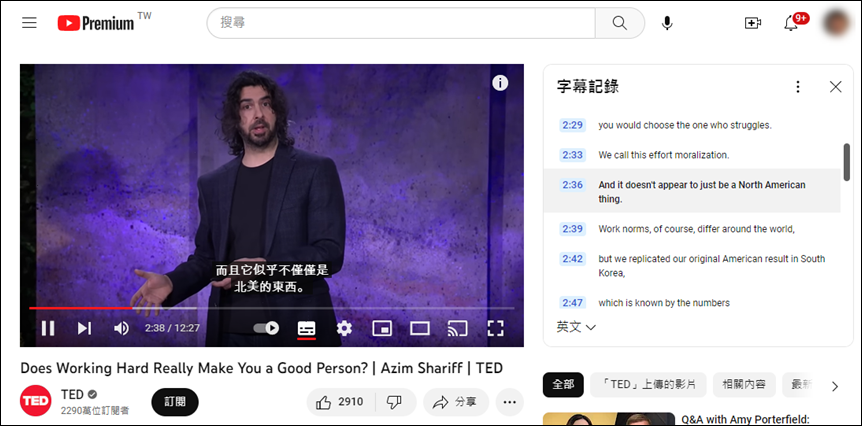This screenshot has width=862, height=426.
Task: Select highlighted 2:36 North American line
Action: [692, 191]
